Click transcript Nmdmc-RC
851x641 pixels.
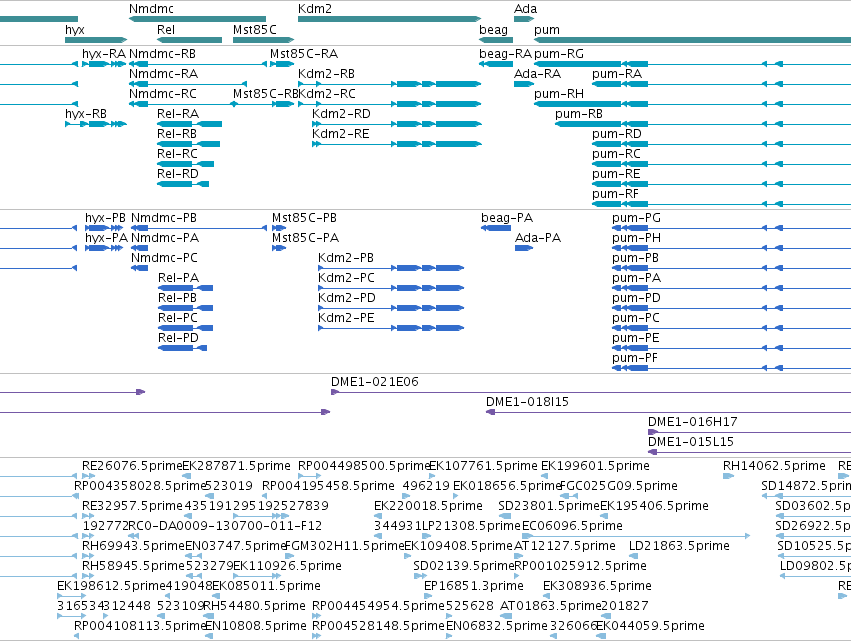tap(163, 94)
